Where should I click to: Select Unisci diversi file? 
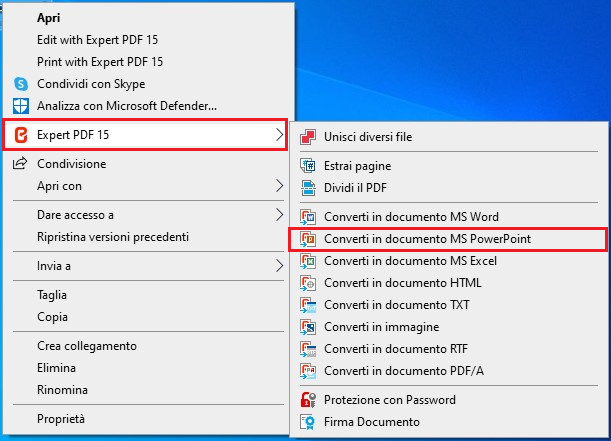click(x=449, y=137)
